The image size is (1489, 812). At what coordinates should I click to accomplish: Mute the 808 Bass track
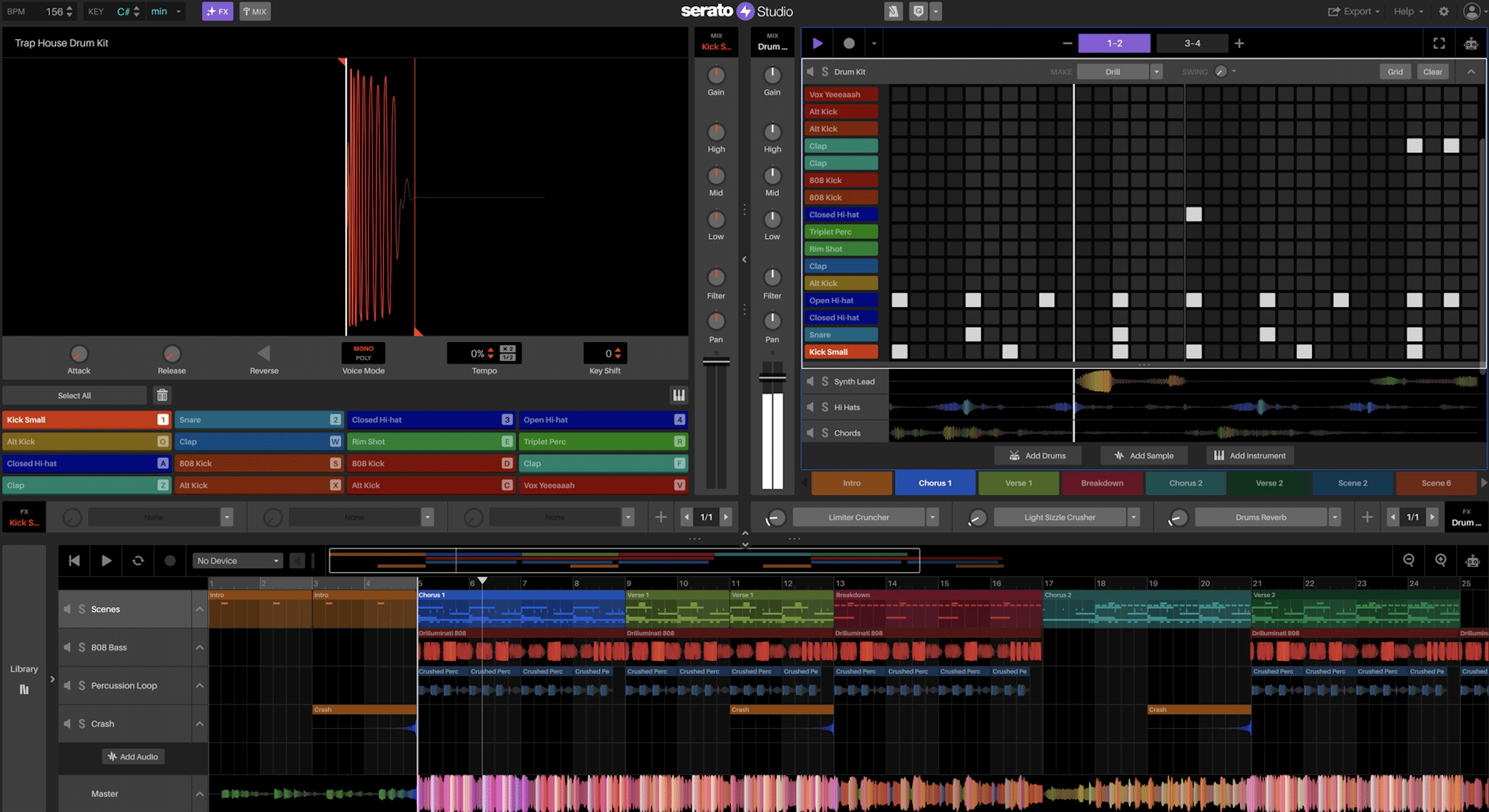point(67,647)
